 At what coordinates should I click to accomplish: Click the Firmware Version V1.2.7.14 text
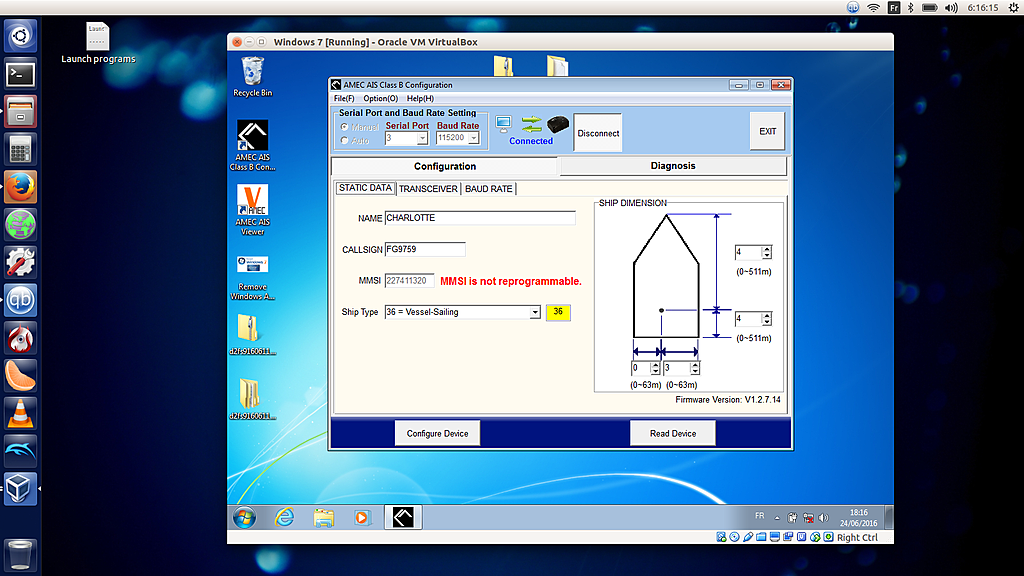(x=728, y=400)
